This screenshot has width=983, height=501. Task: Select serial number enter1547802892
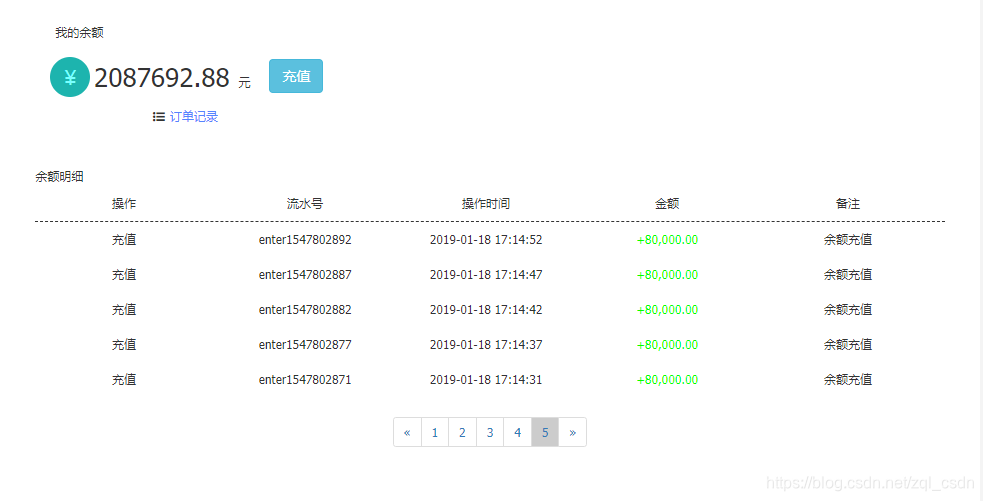(305, 240)
